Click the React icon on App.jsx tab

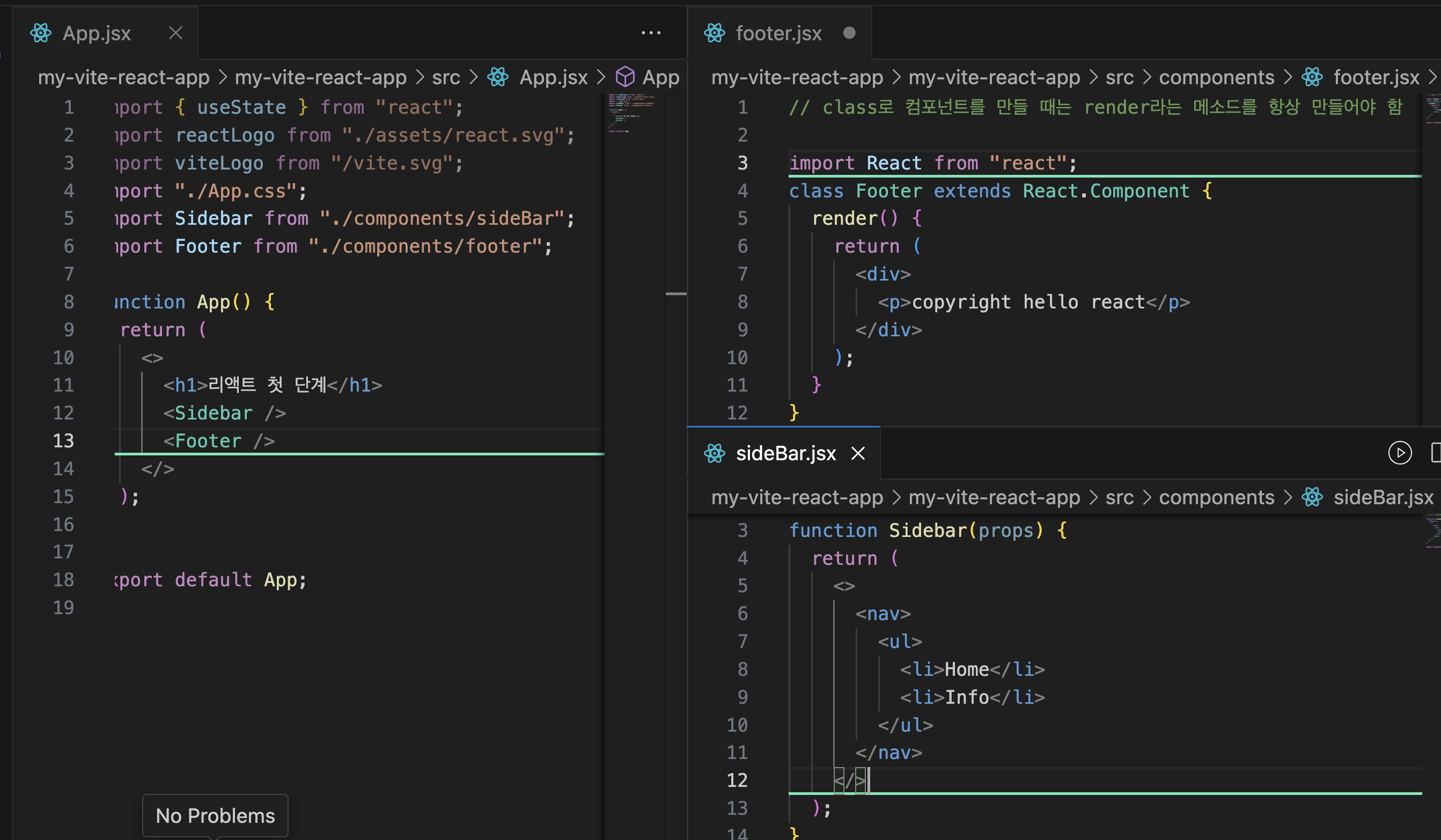pos(41,33)
